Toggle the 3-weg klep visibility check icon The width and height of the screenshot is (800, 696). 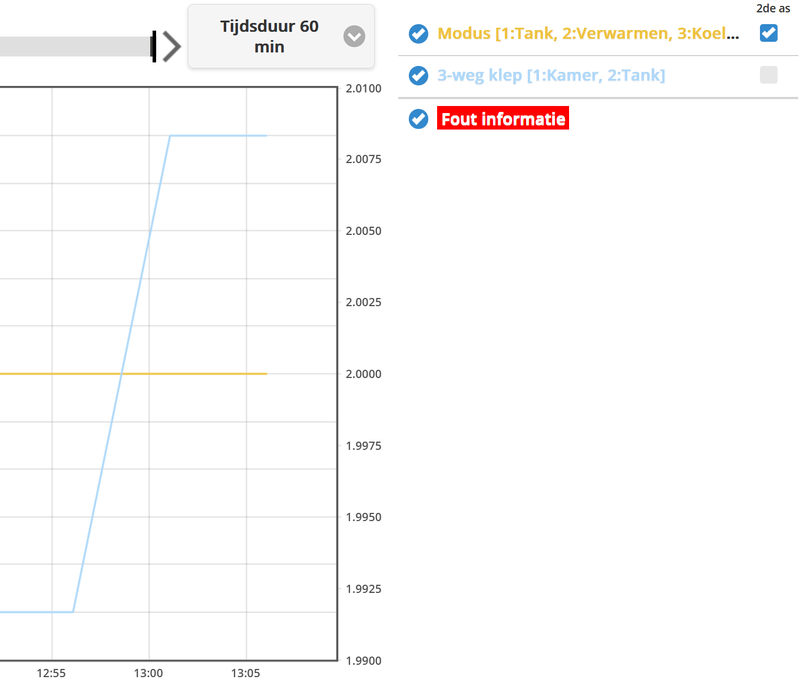(419, 75)
